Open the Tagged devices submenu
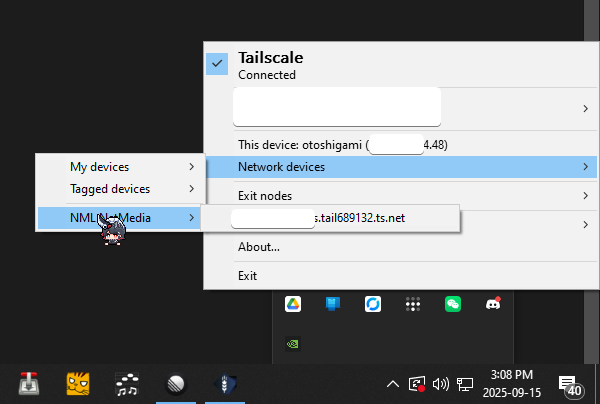 tap(119, 189)
